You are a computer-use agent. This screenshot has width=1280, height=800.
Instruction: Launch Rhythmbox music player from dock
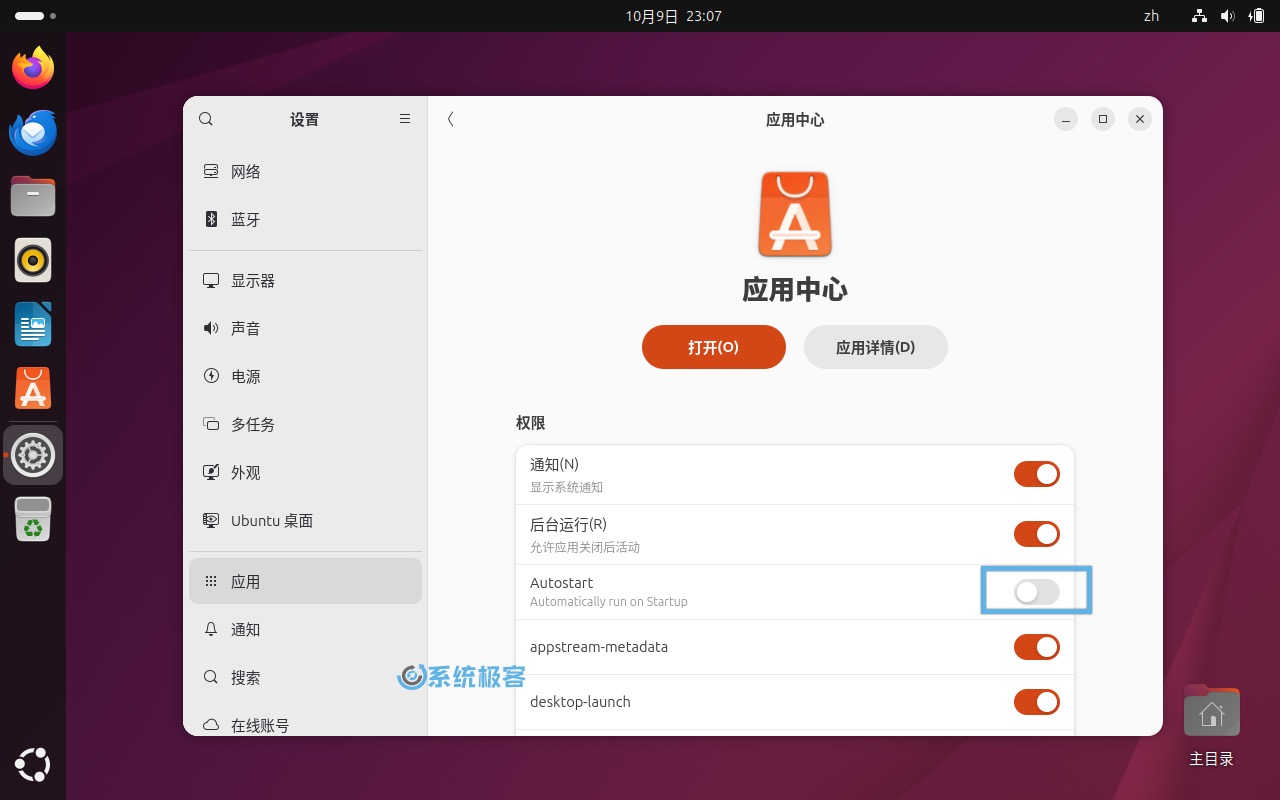pos(33,260)
